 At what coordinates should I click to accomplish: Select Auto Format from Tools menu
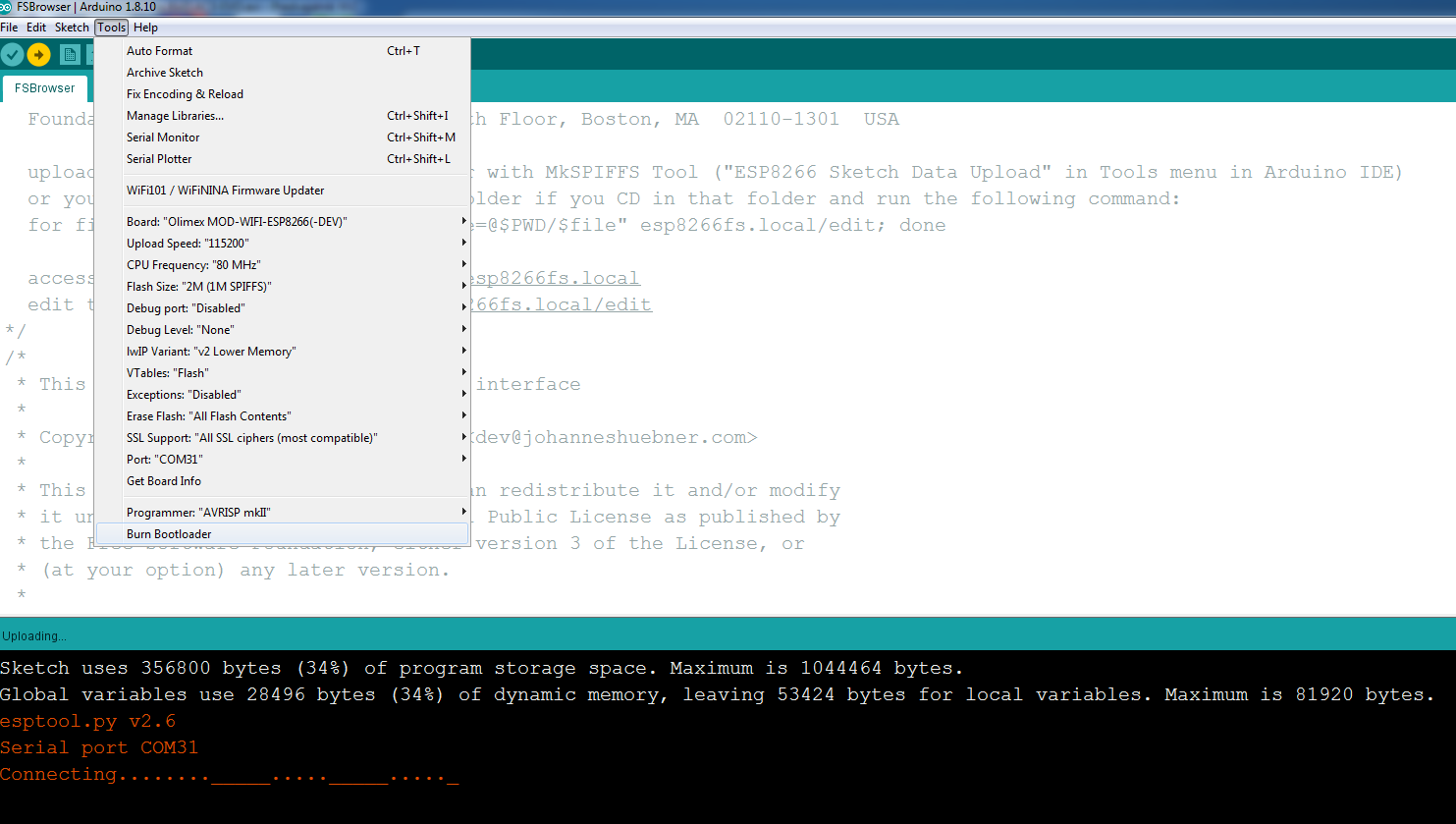(160, 51)
